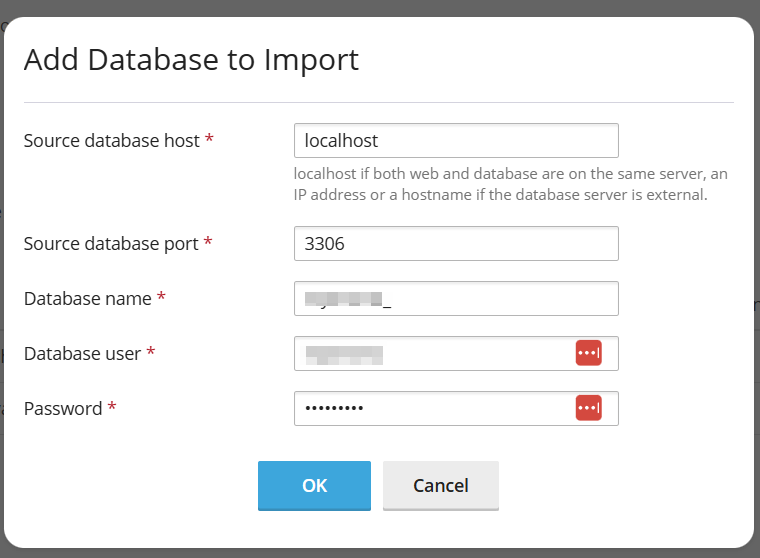This screenshot has width=760, height=558.
Task: Click into the Password field
Action: 456,409
